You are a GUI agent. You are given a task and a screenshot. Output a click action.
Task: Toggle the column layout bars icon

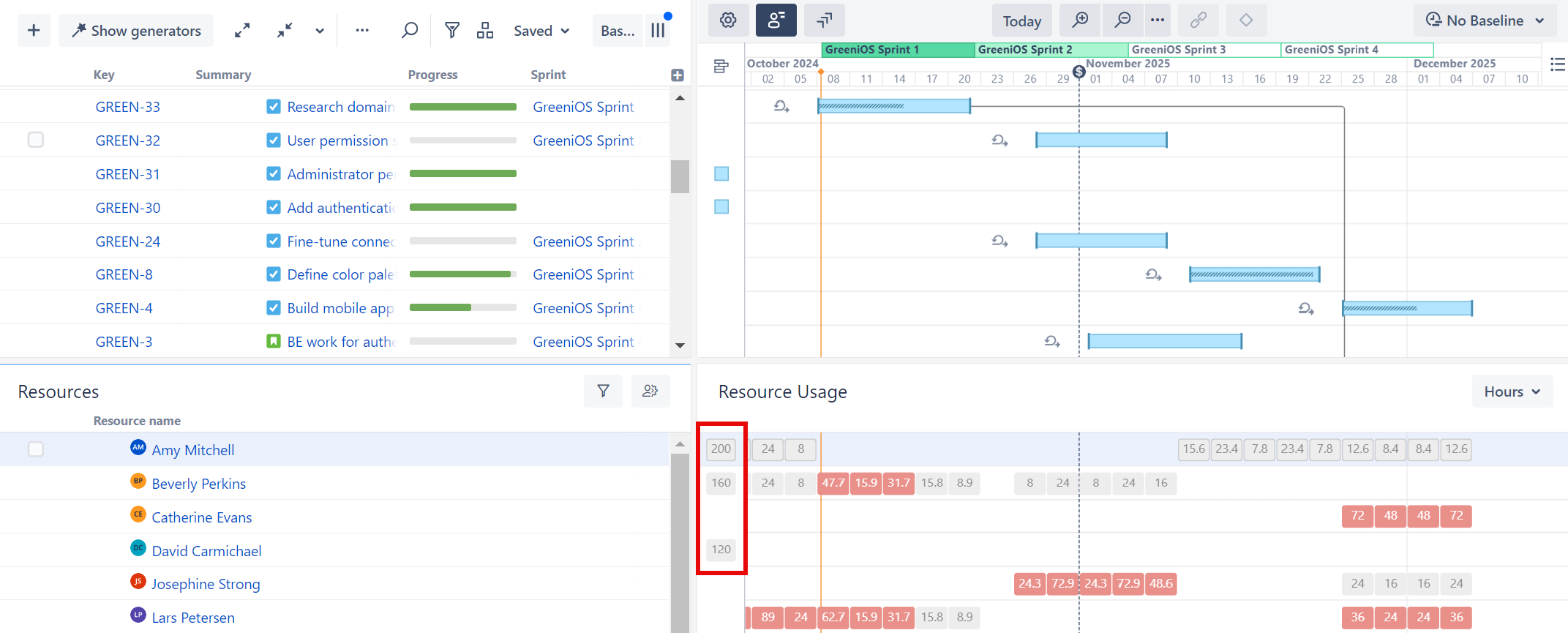click(658, 31)
